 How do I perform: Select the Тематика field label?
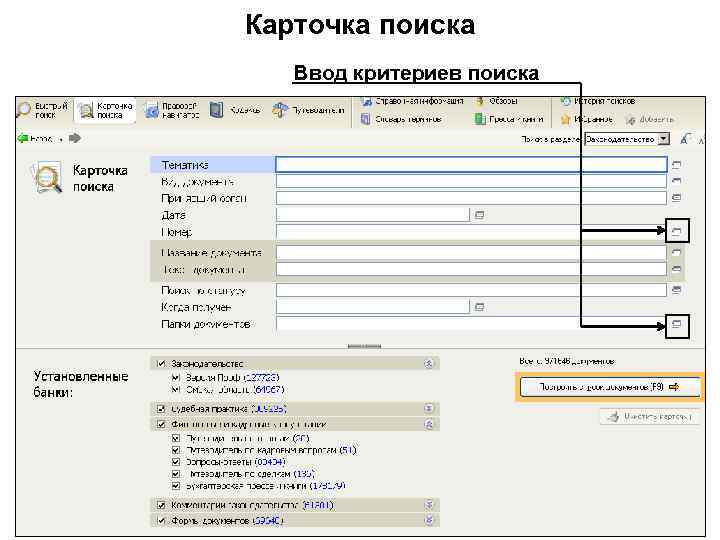[185, 165]
